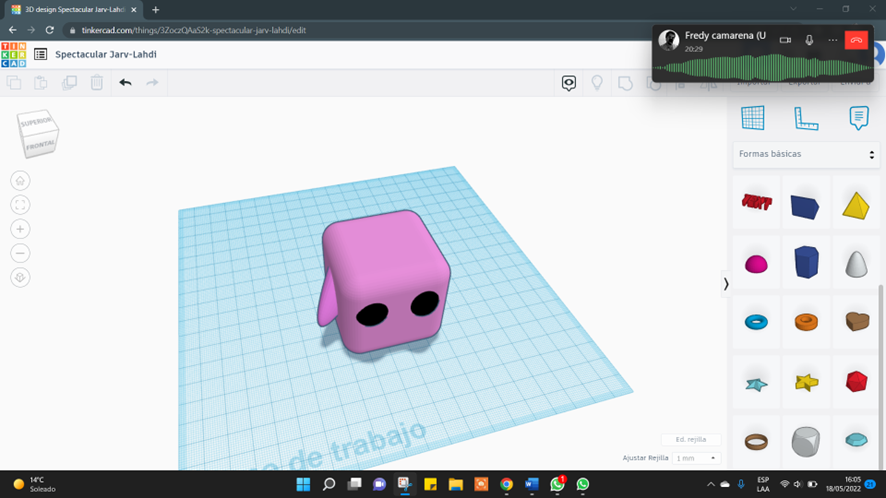Select the pink ear shape on cube side
Screen dimensions: 886x498
pyautogui.click(x=328, y=300)
